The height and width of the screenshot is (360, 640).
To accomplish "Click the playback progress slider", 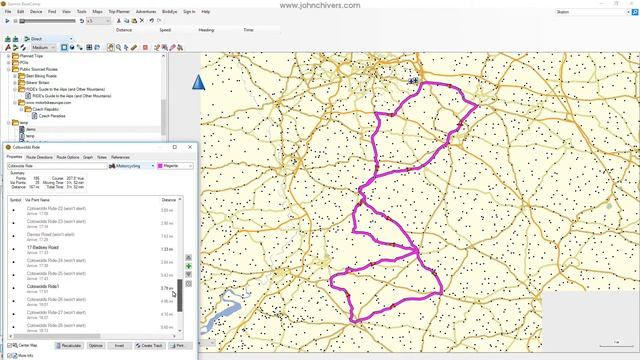I will (x=48, y=21).
